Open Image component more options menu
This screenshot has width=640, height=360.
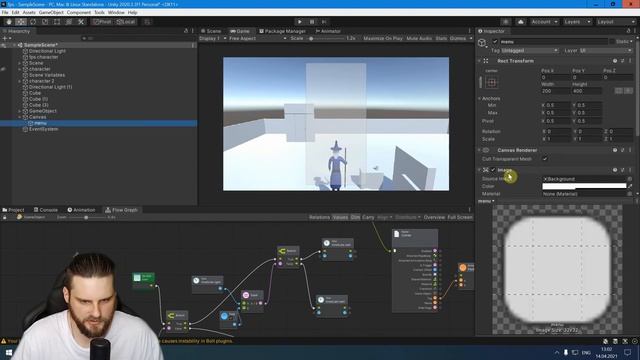pyautogui.click(x=630, y=170)
